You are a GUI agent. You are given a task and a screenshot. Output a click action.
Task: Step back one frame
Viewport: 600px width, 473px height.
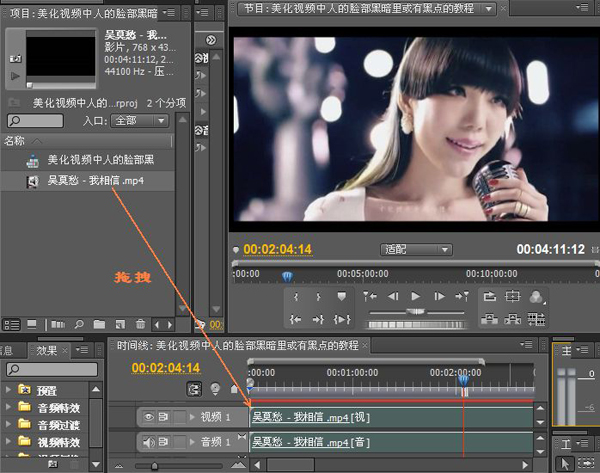click(x=393, y=296)
